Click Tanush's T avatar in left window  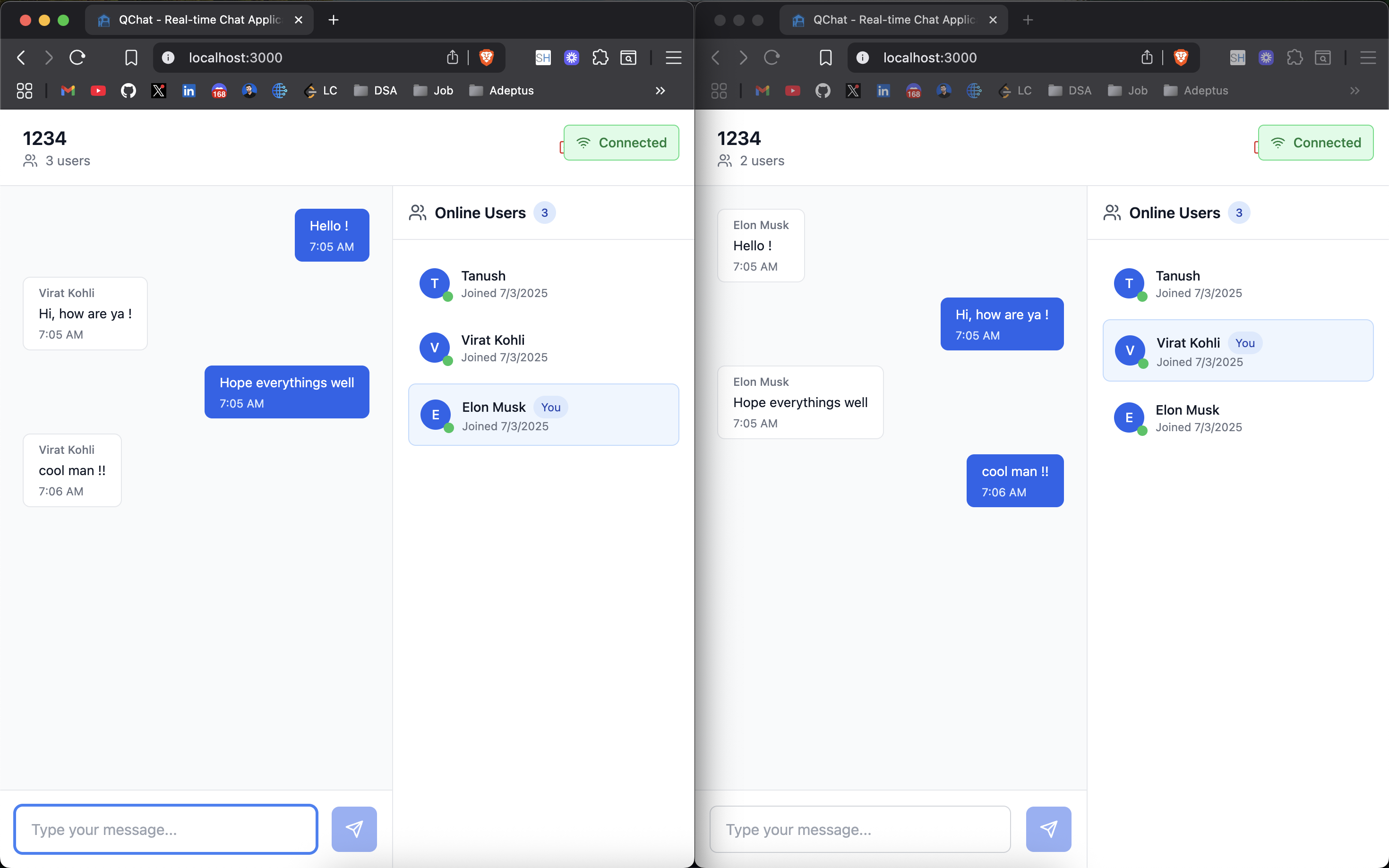click(435, 283)
